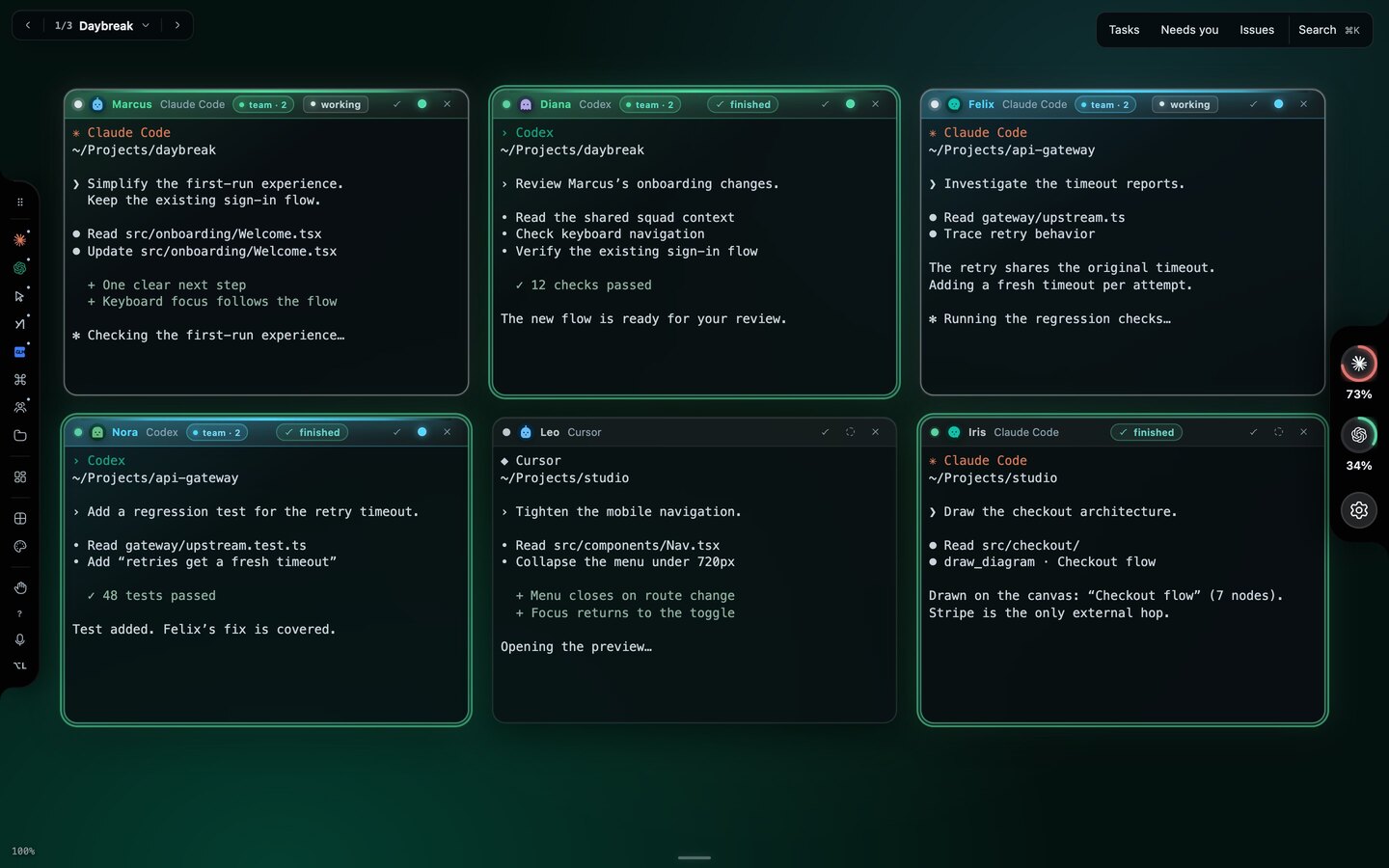Click the checkmark icon on Marcus's card

pyautogui.click(x=396, y=104)
